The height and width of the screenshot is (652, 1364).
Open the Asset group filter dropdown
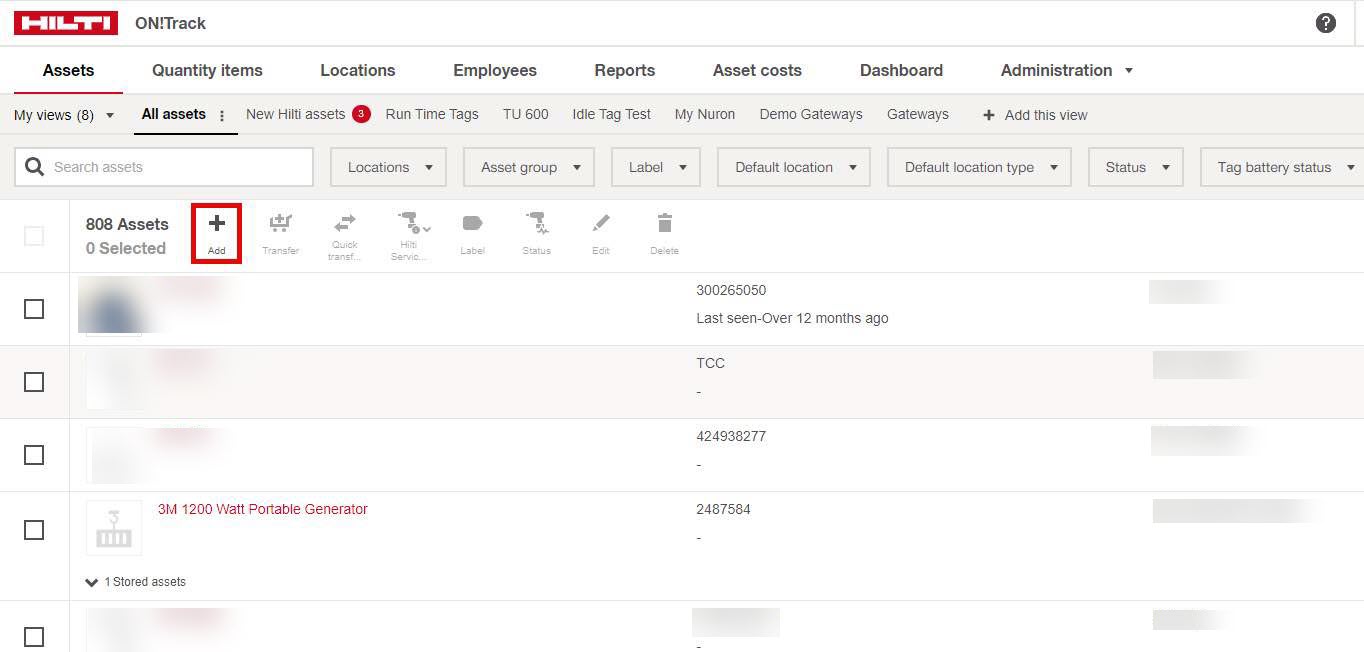529,167
